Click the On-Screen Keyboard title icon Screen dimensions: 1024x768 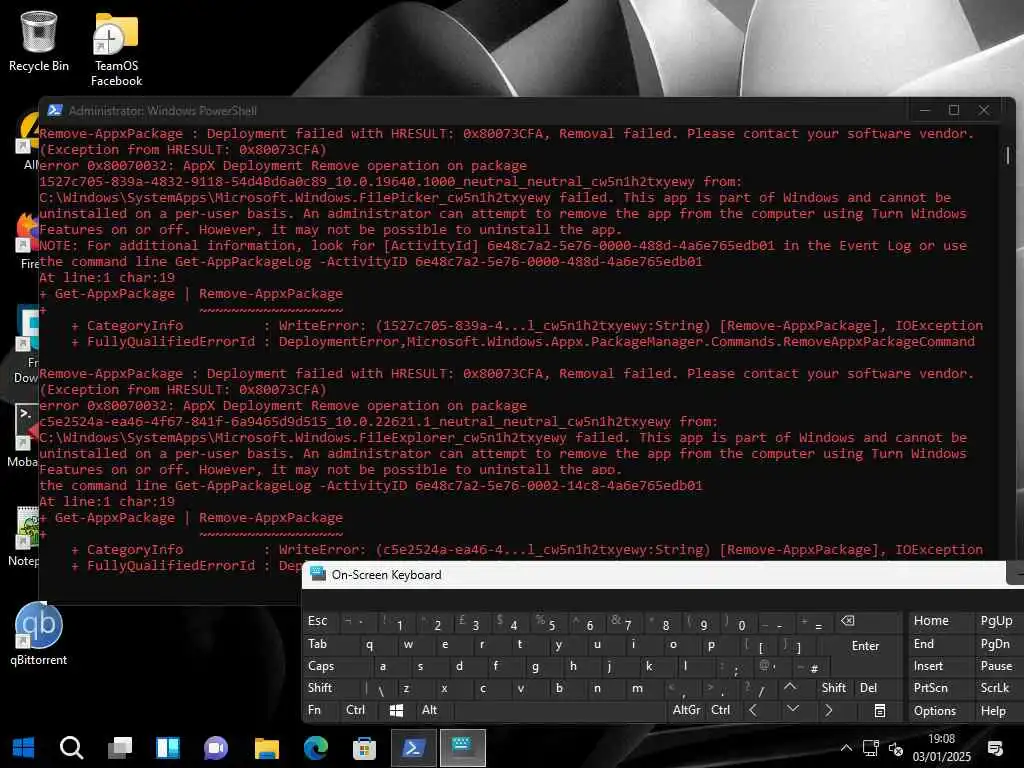[x=318, y=574]
